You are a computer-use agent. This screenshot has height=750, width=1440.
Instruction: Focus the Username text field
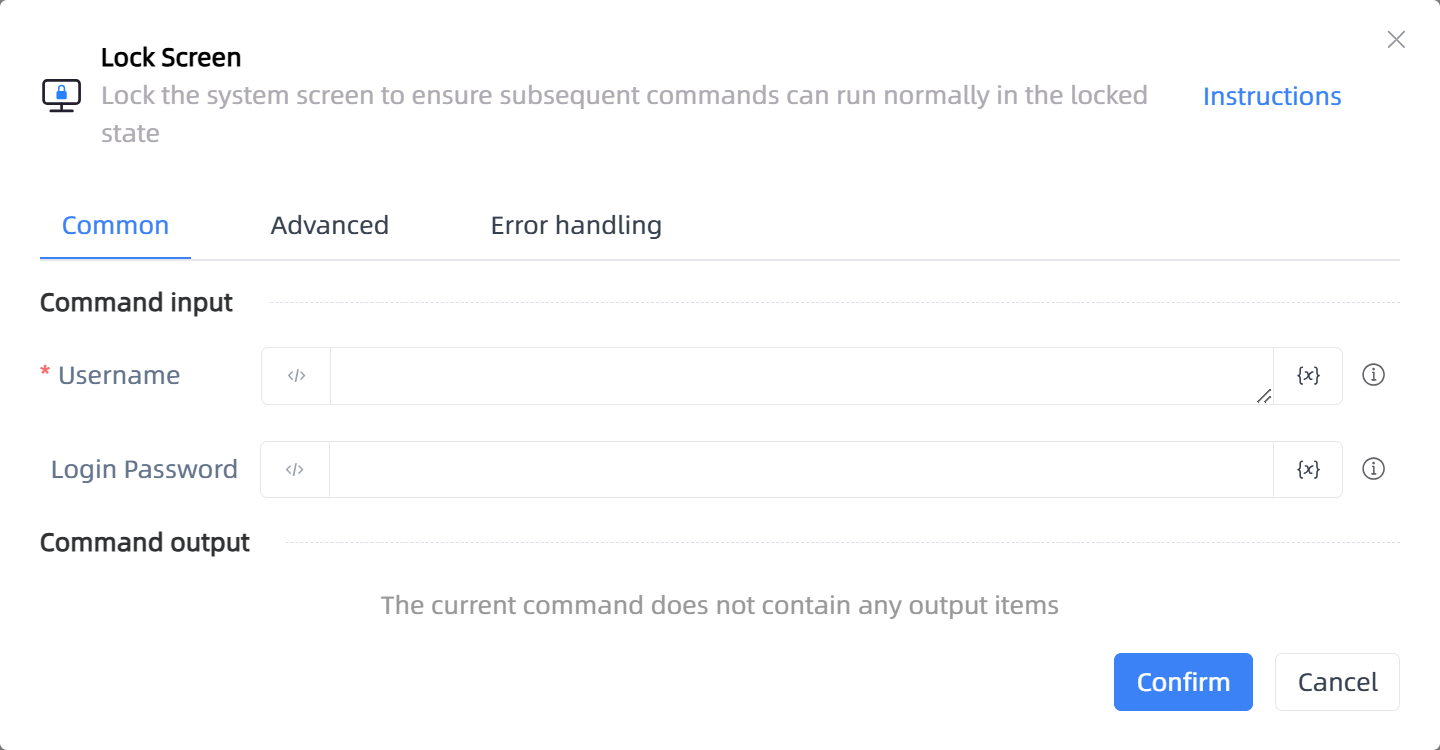pyautogui.click(x=801, y=376)
